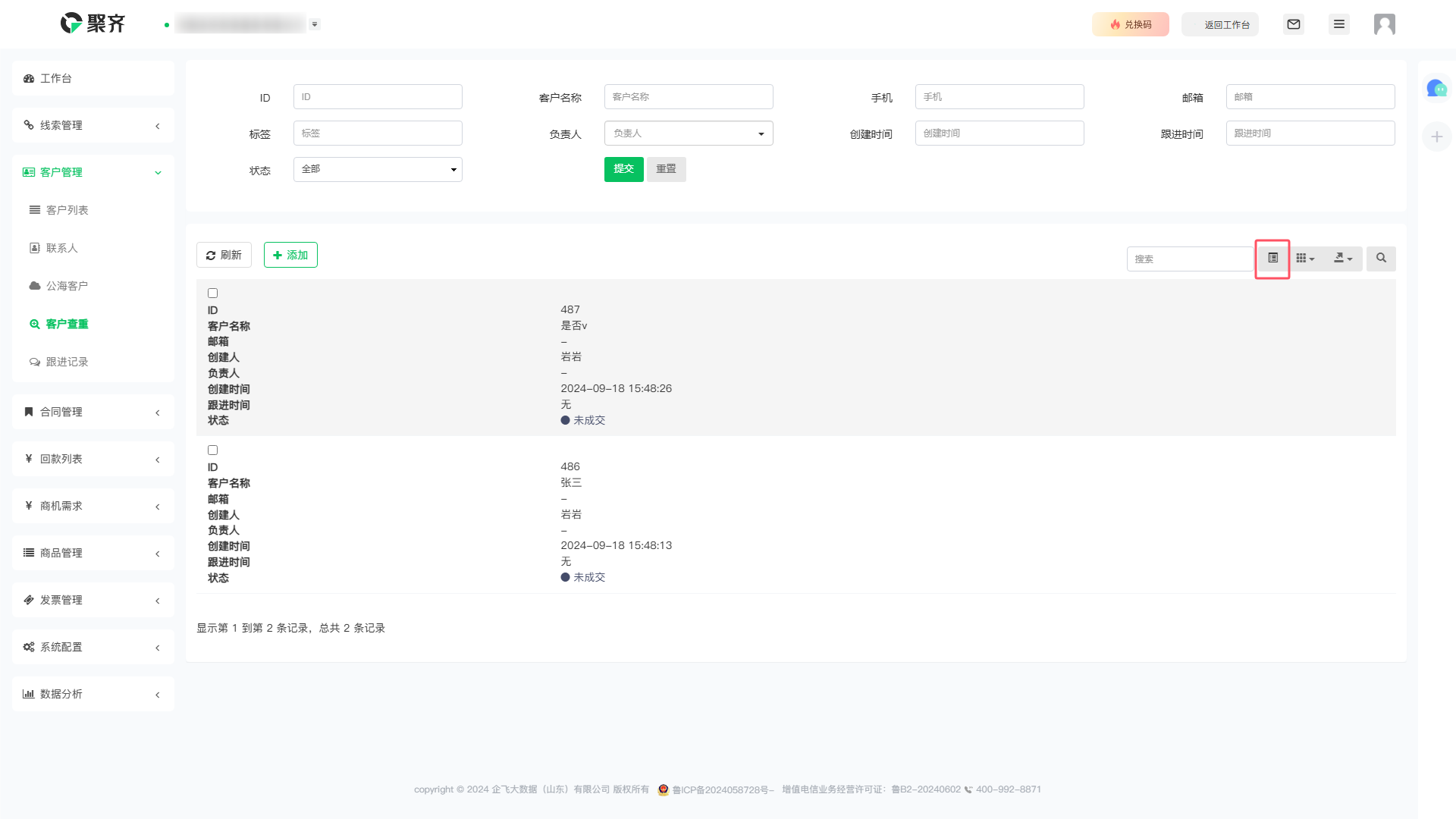Check the checkbox for record 487

[x=212, y=293]
